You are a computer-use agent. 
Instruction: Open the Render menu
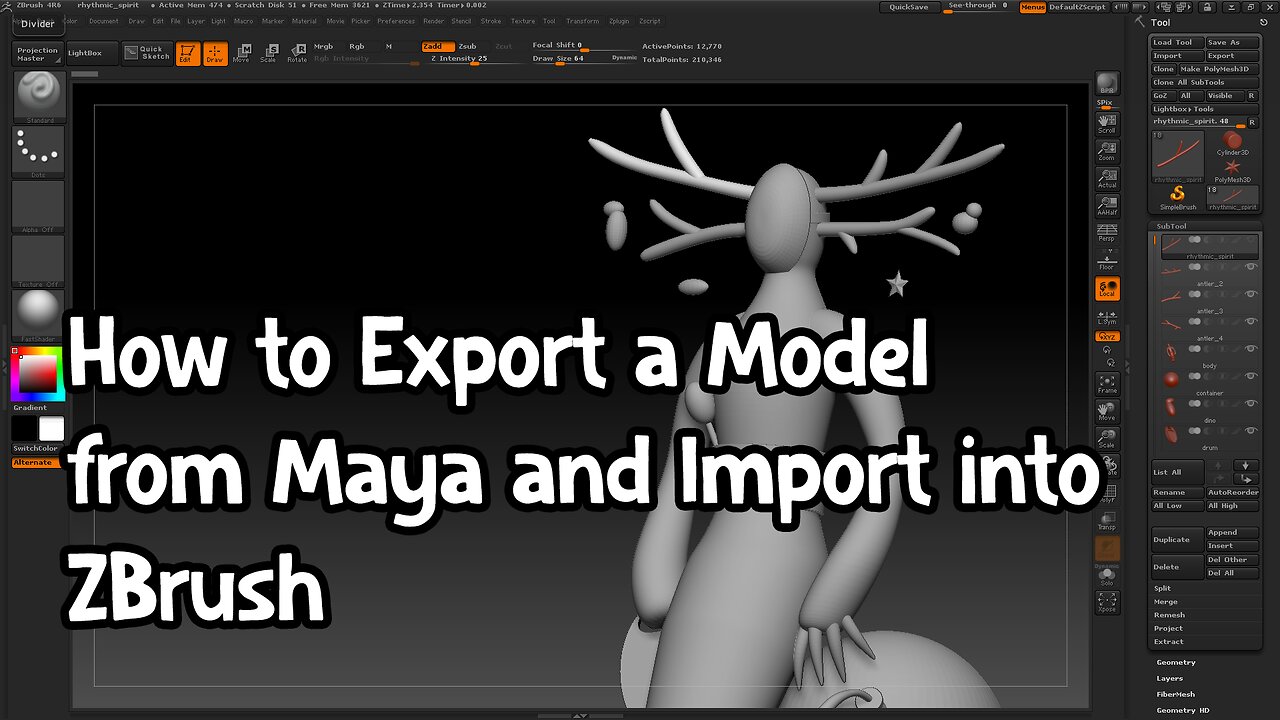point(433,21)
